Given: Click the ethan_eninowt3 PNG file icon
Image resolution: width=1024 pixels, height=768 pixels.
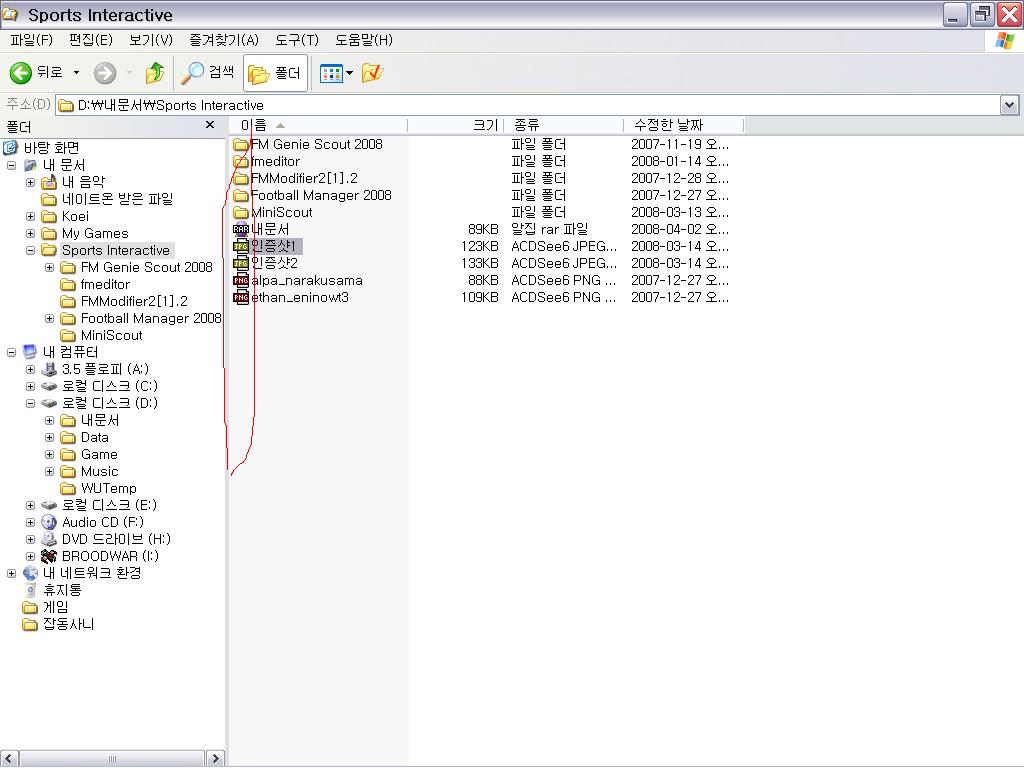Looking at the screenshot, I should tap(241, 297).
